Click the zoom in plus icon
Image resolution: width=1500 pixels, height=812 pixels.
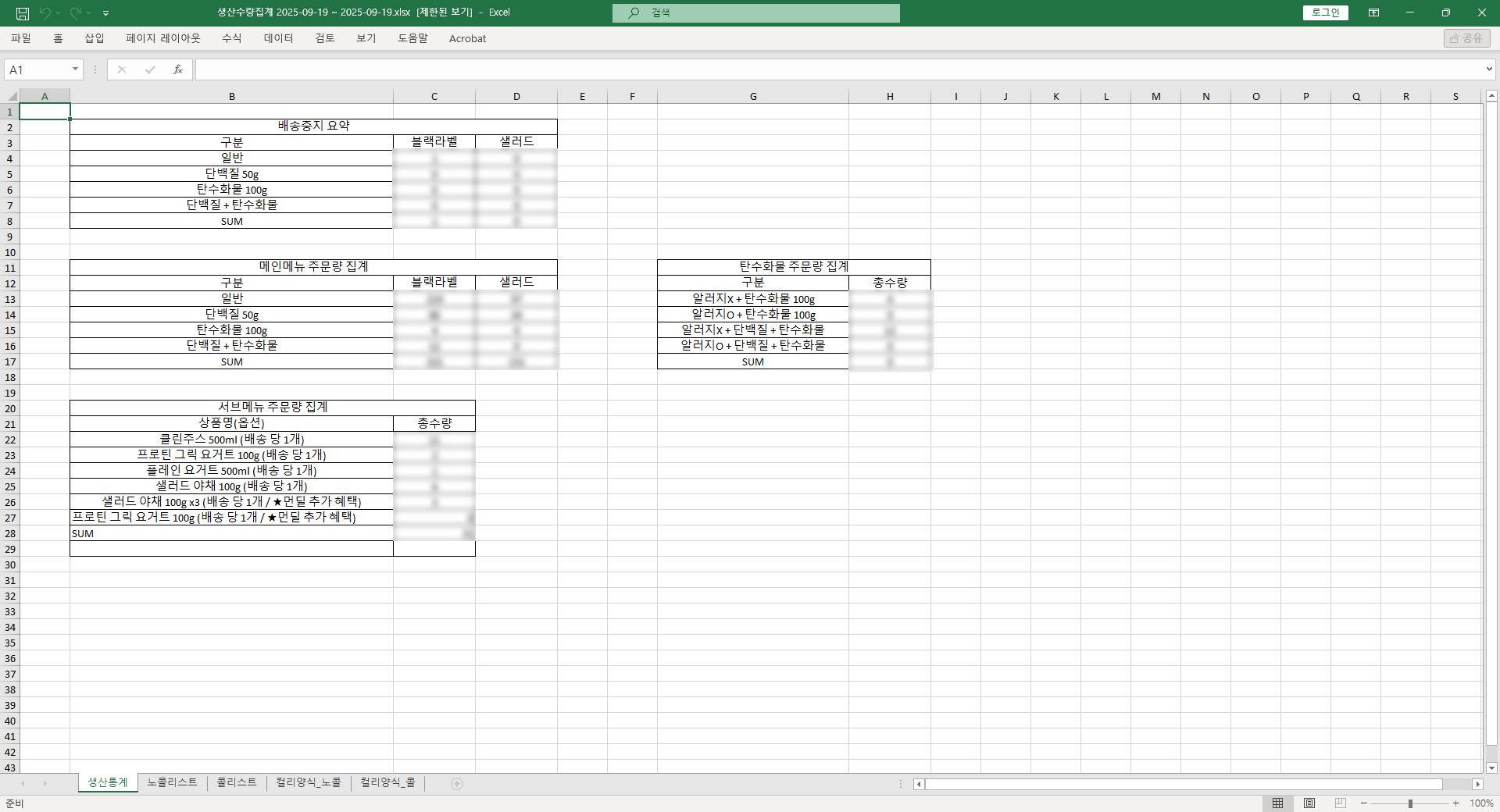coord(1456,803)
